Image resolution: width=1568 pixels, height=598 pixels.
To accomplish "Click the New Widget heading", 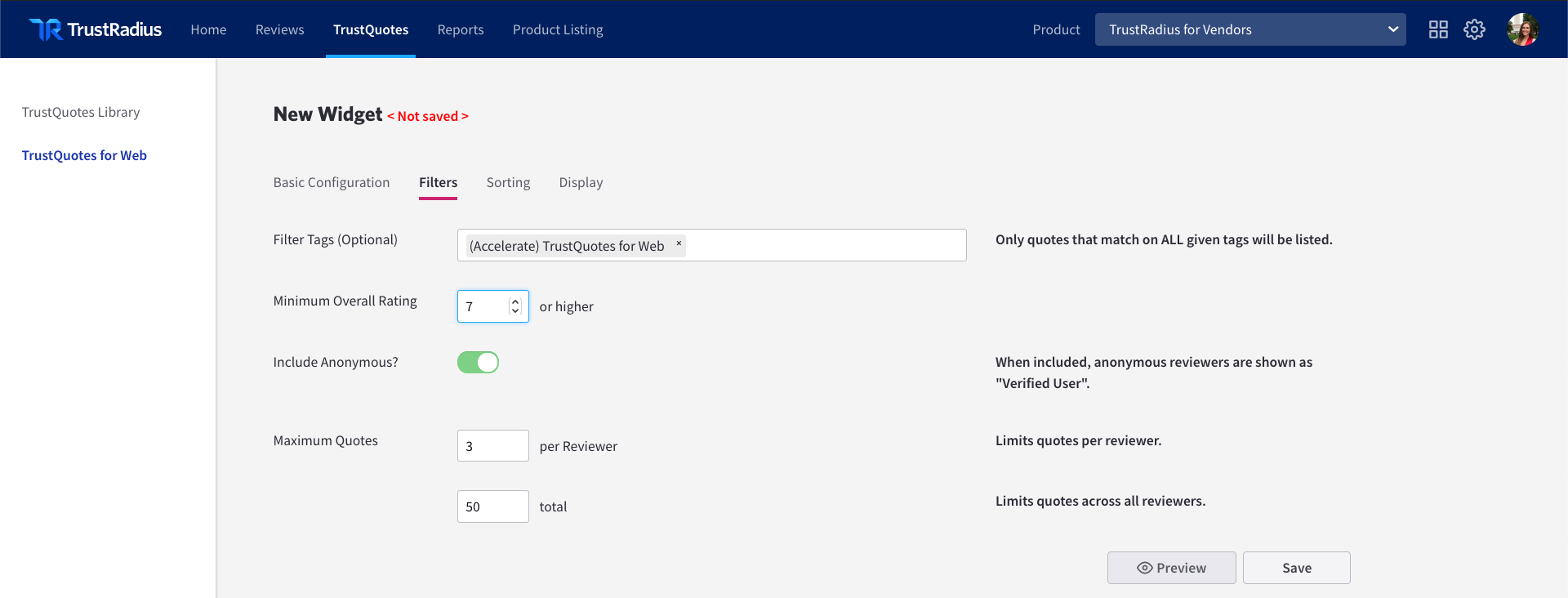I will point(327,114).
